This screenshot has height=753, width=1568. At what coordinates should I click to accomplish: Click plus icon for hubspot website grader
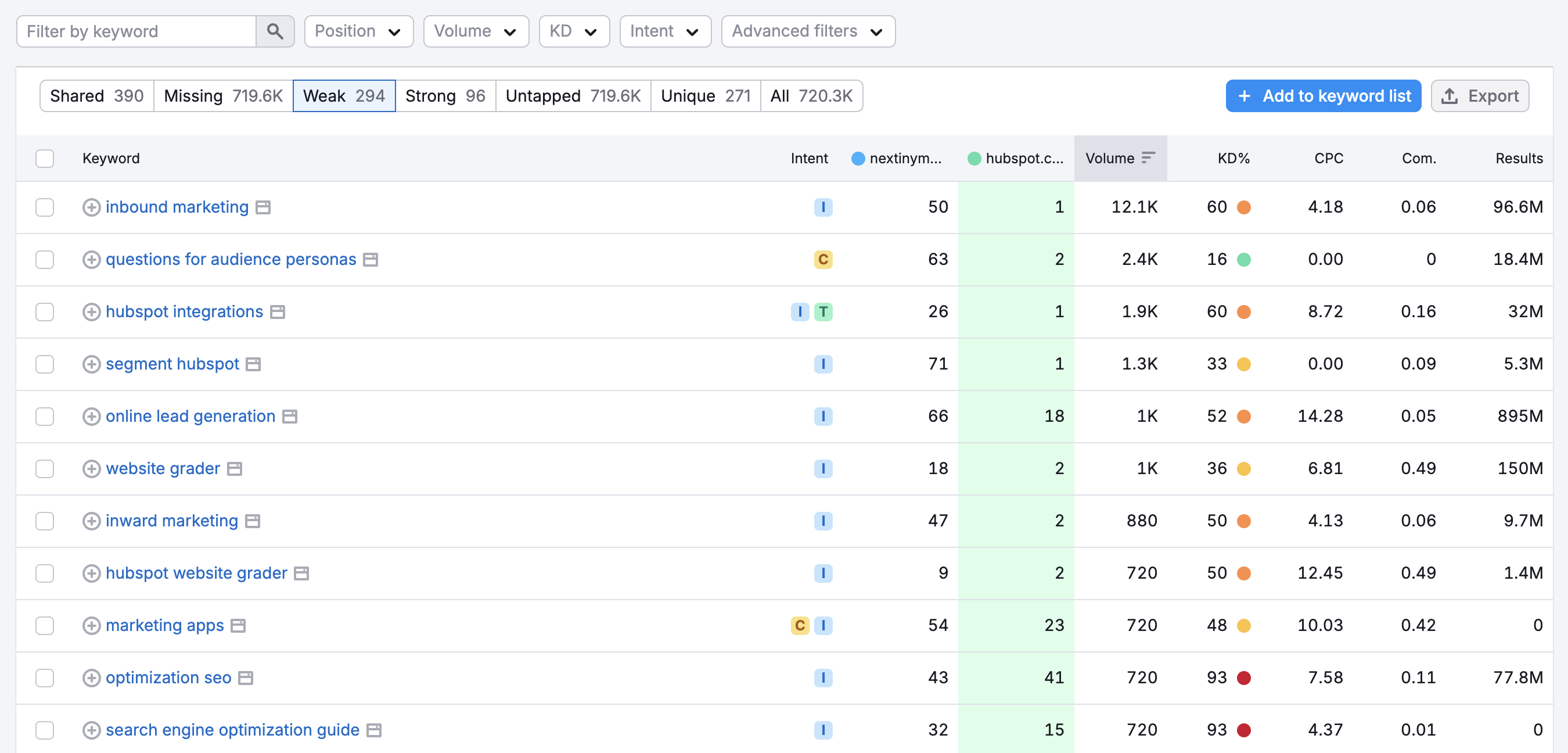[x=91, y=574]
